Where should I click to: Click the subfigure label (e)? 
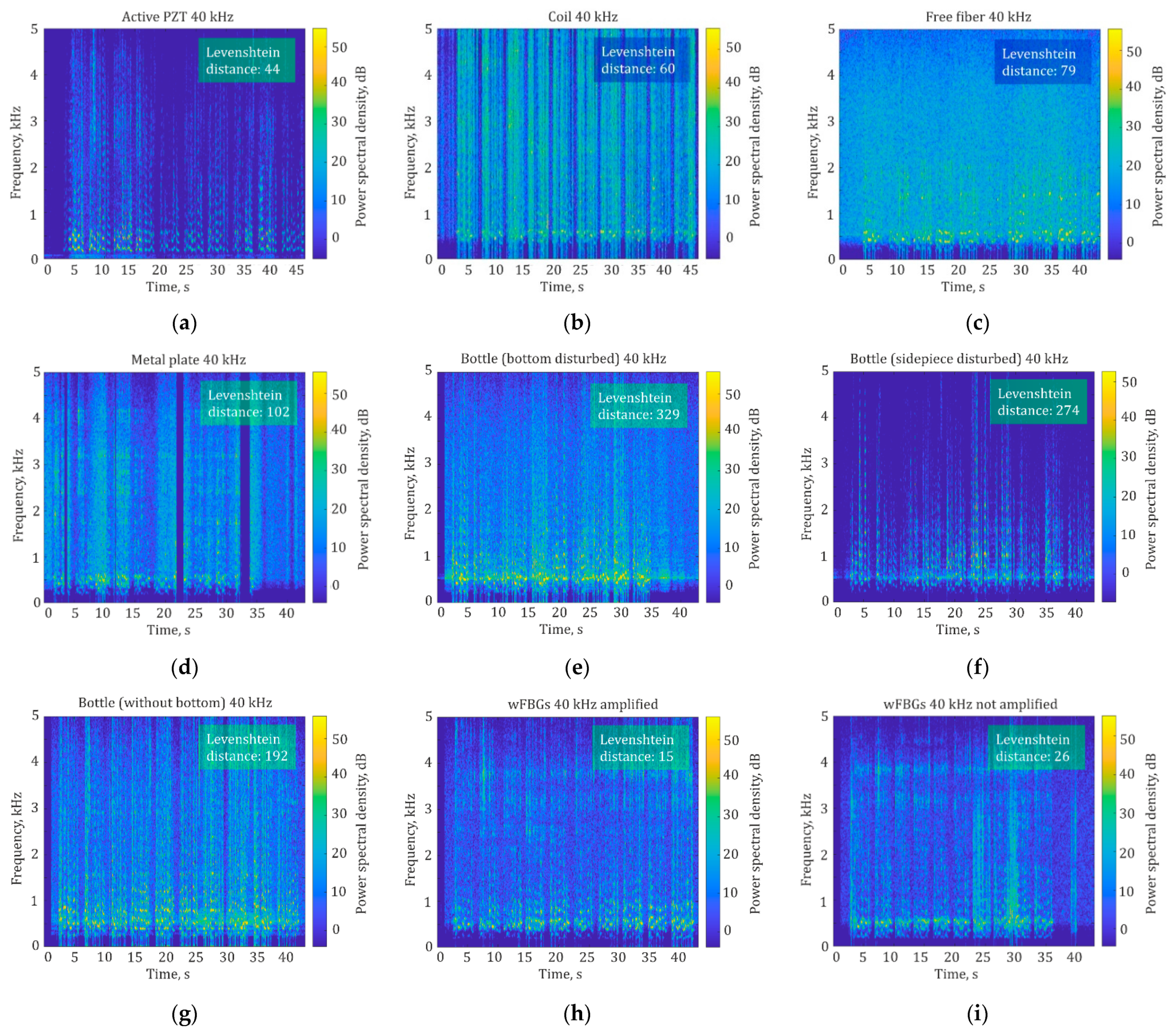[x=577, y=667]
